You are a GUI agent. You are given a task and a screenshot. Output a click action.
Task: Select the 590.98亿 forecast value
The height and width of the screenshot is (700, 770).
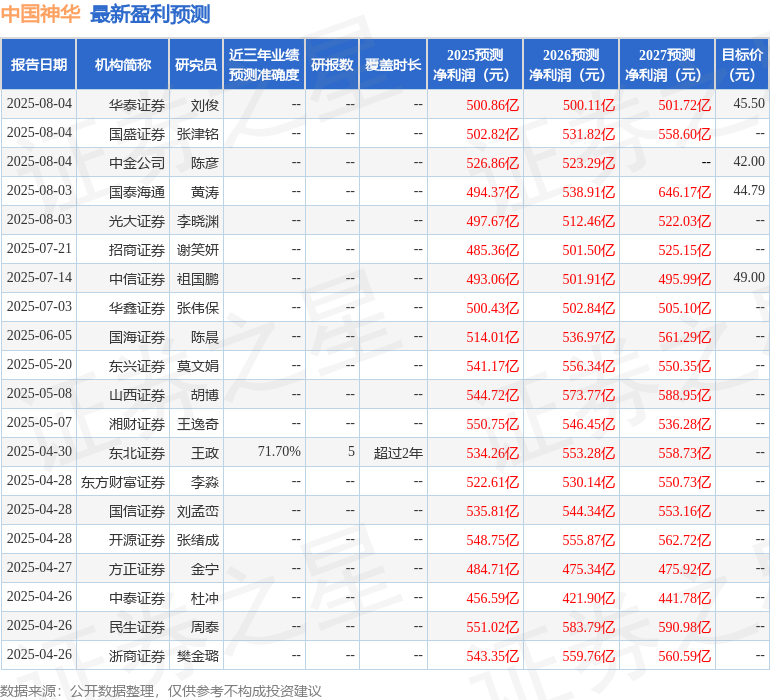coord(685,627)
